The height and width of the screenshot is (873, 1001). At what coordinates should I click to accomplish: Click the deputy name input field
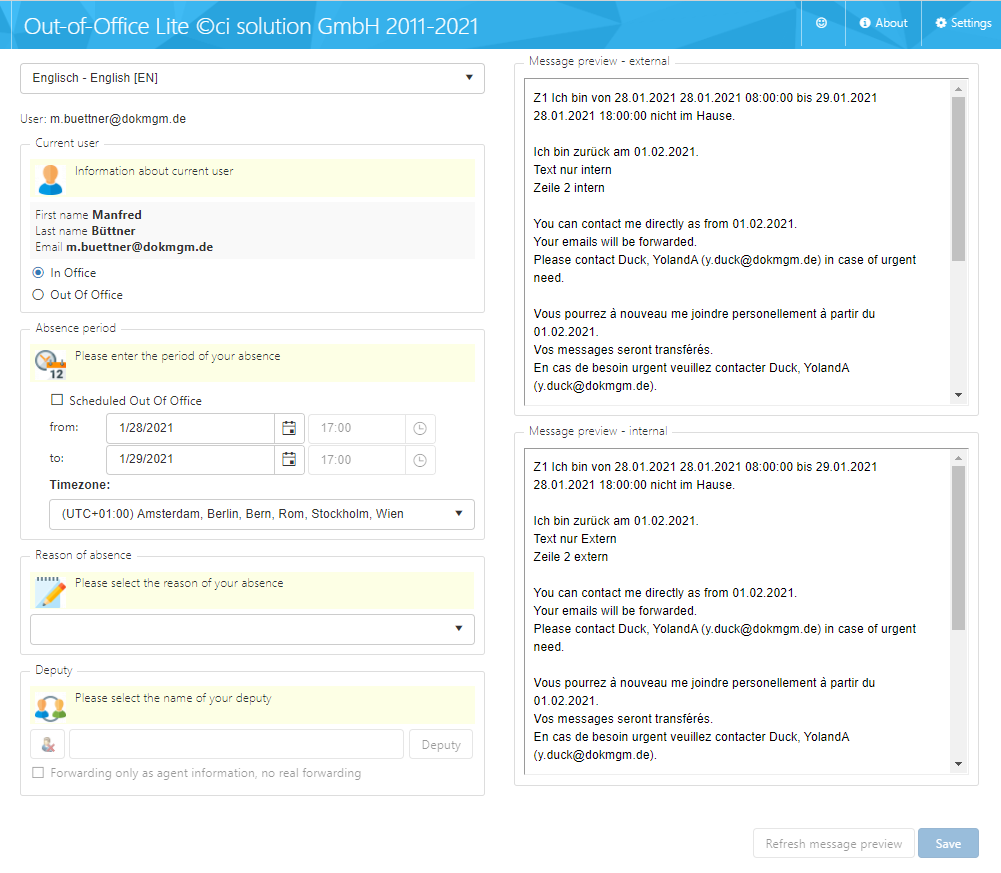tap(236, 745)
